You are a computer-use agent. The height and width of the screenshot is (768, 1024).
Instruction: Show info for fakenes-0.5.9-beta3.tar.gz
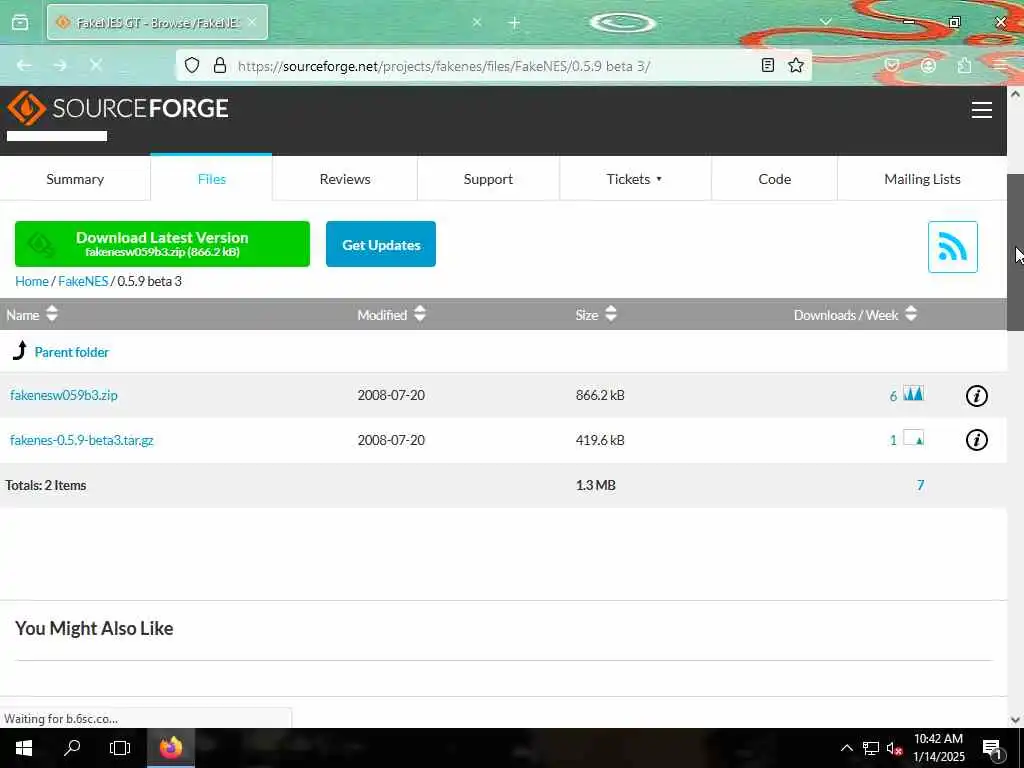[x=976, y=440]
